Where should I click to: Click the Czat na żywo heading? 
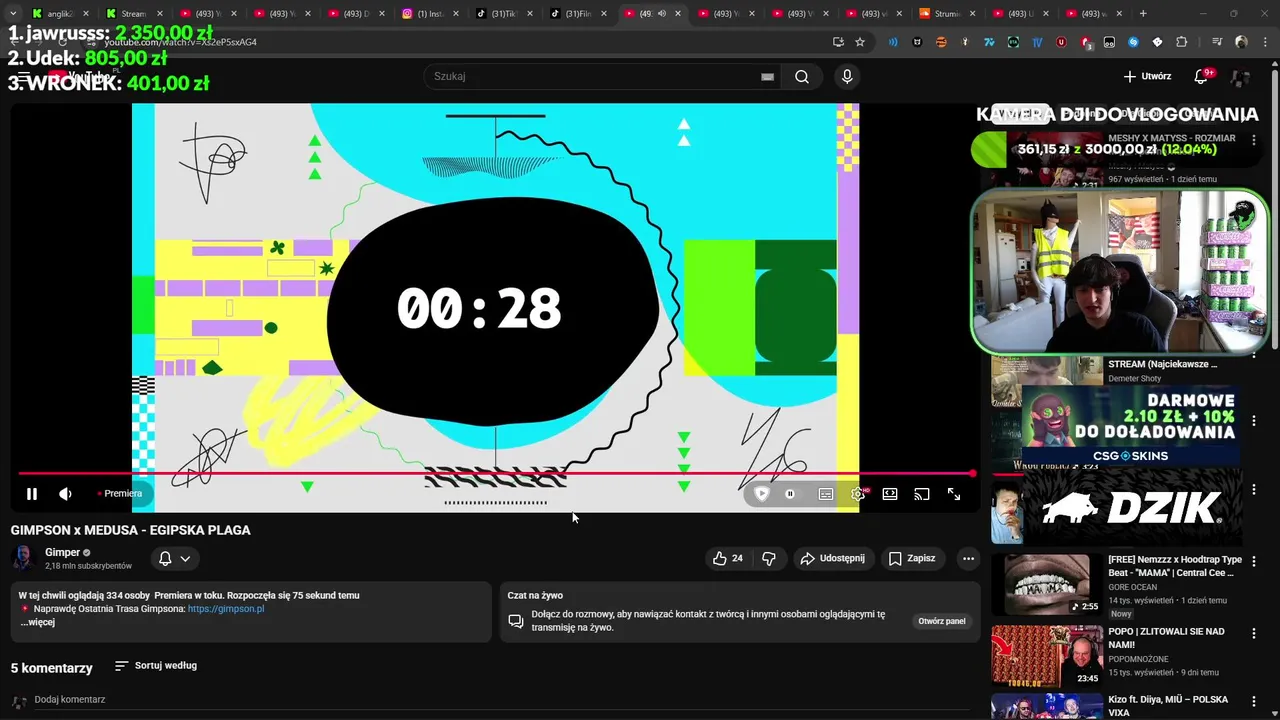(x=535, y=595)
